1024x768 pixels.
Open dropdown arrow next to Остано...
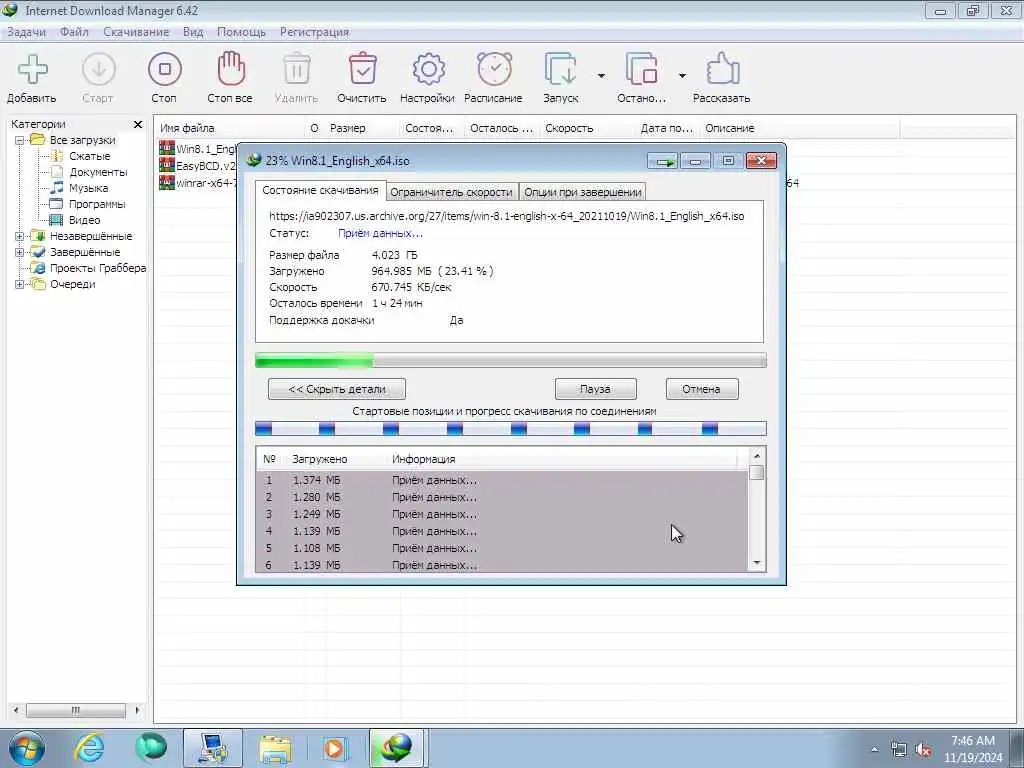[682, 76]
